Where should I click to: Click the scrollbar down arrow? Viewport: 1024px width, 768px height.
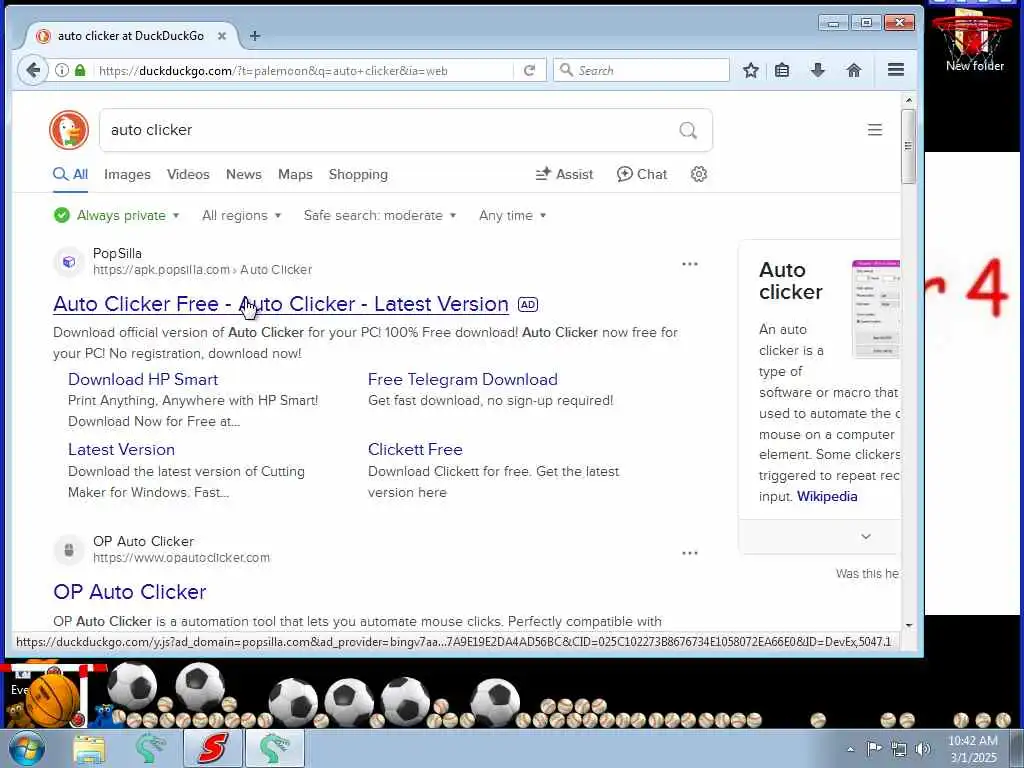point(908,625)
